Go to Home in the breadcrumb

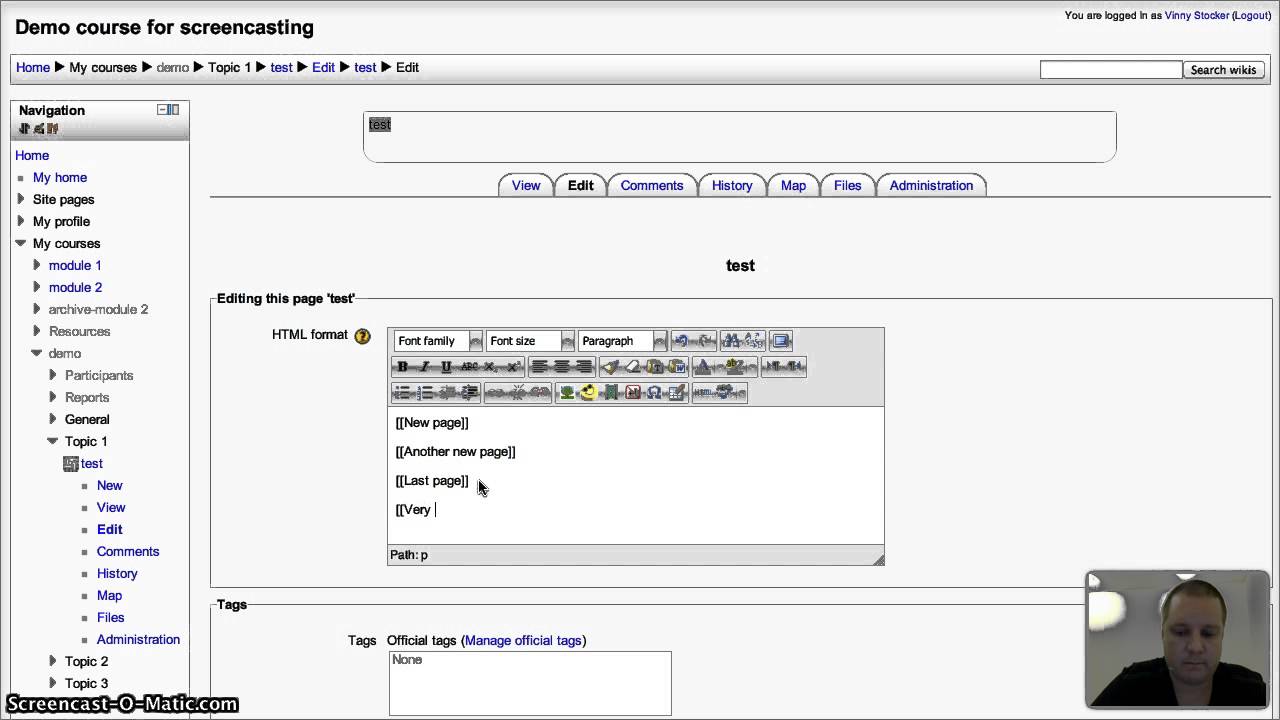click(33, 67)
